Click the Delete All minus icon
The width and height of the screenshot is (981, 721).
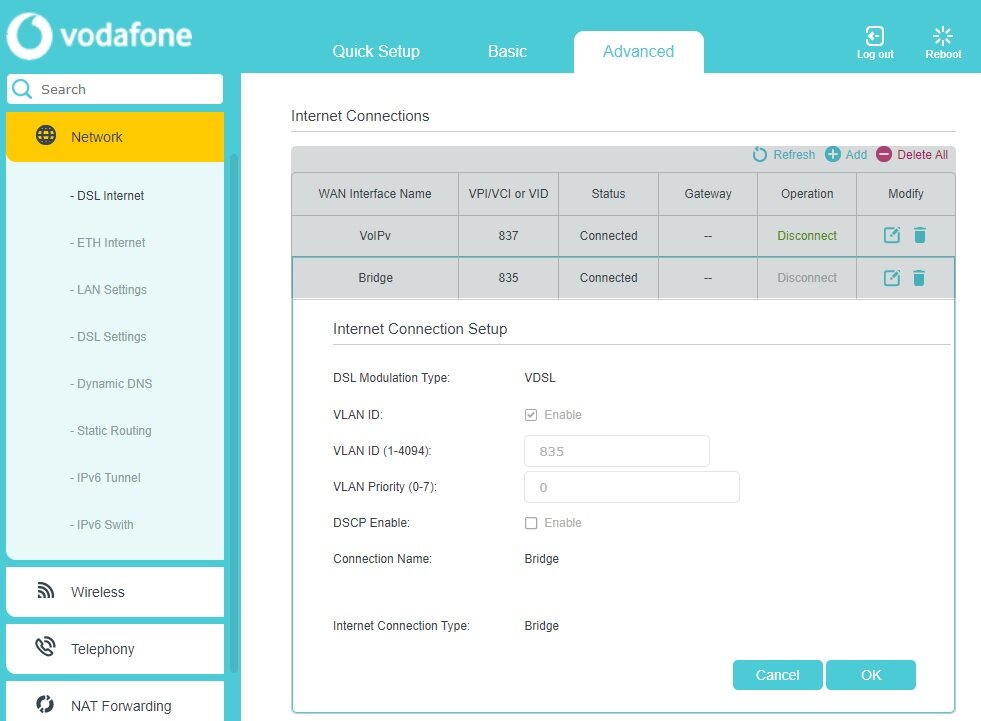tap(883, 154)
